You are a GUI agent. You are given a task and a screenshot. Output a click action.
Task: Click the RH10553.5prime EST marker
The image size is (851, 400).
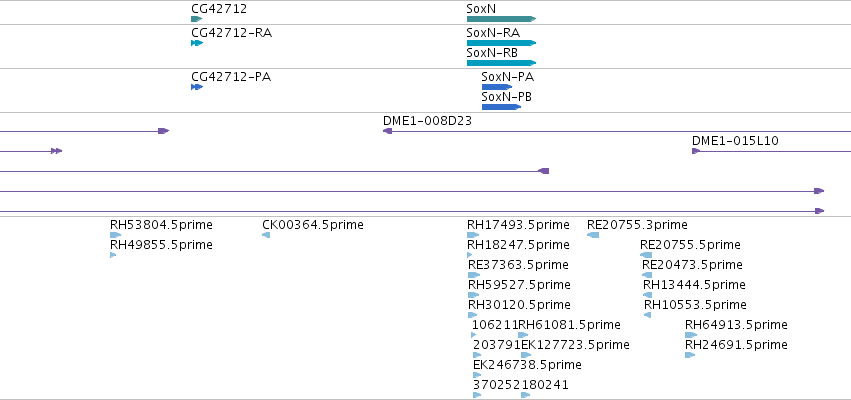(647, 315)
